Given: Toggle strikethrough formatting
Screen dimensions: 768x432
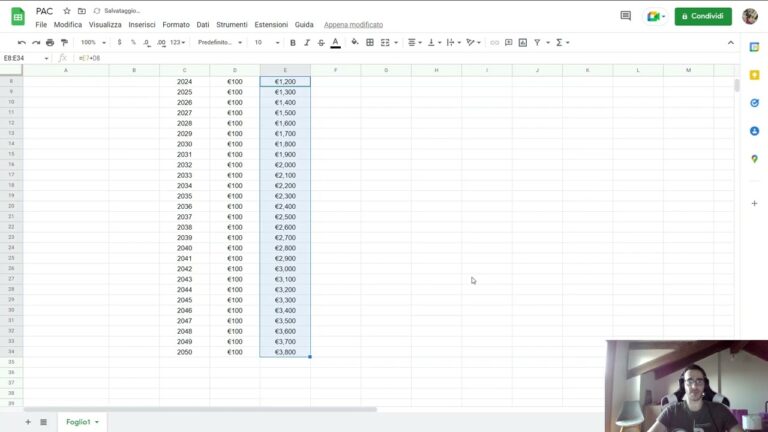Looking at the screenshot, I should pos(321,43).
